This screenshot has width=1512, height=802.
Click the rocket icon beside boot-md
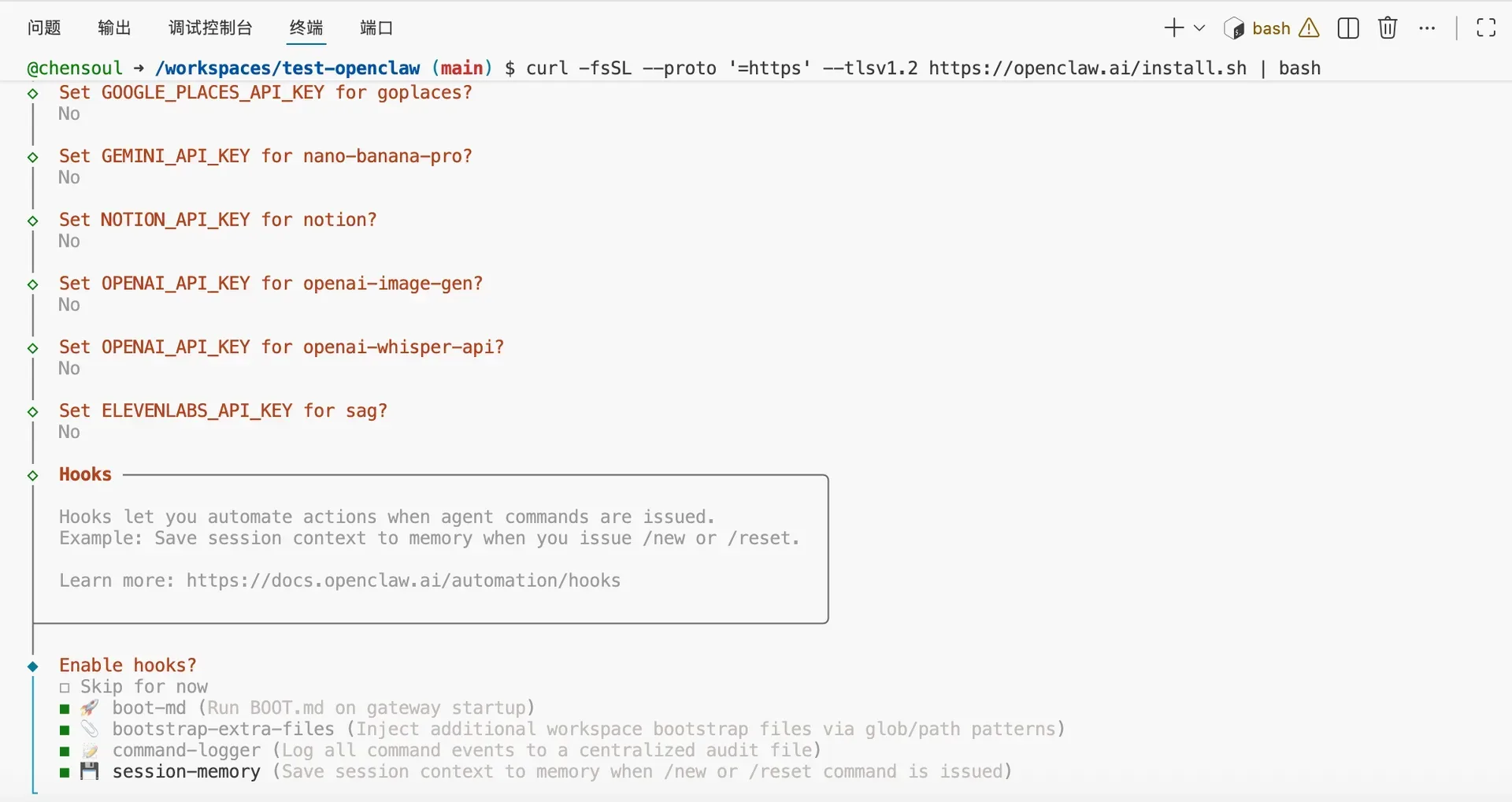pyautogui.click(x=89, y=707)
